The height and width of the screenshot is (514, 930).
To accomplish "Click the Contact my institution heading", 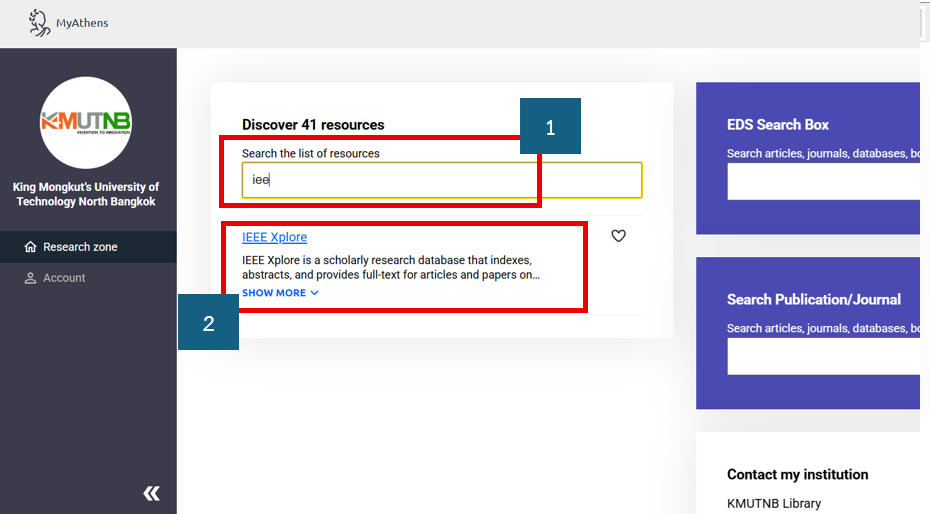I will (797, 474).
